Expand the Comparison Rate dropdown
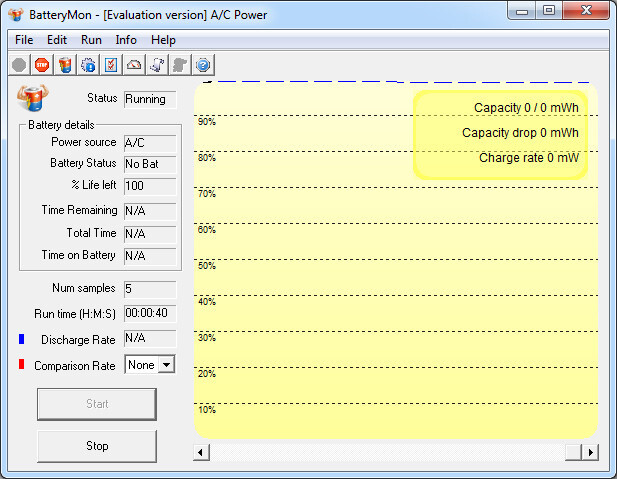The image size is (617, 479). click(166, 365)
